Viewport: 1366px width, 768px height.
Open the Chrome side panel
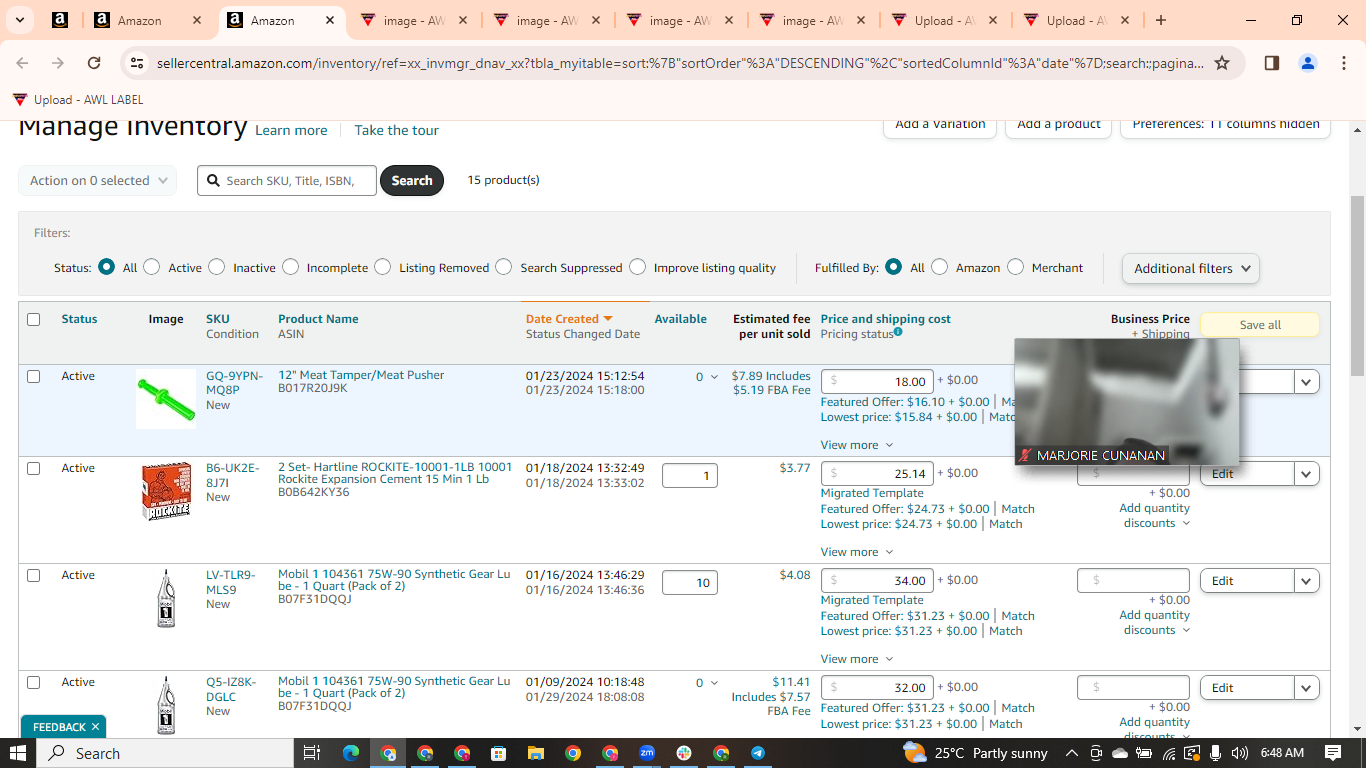coord(1272,63)
